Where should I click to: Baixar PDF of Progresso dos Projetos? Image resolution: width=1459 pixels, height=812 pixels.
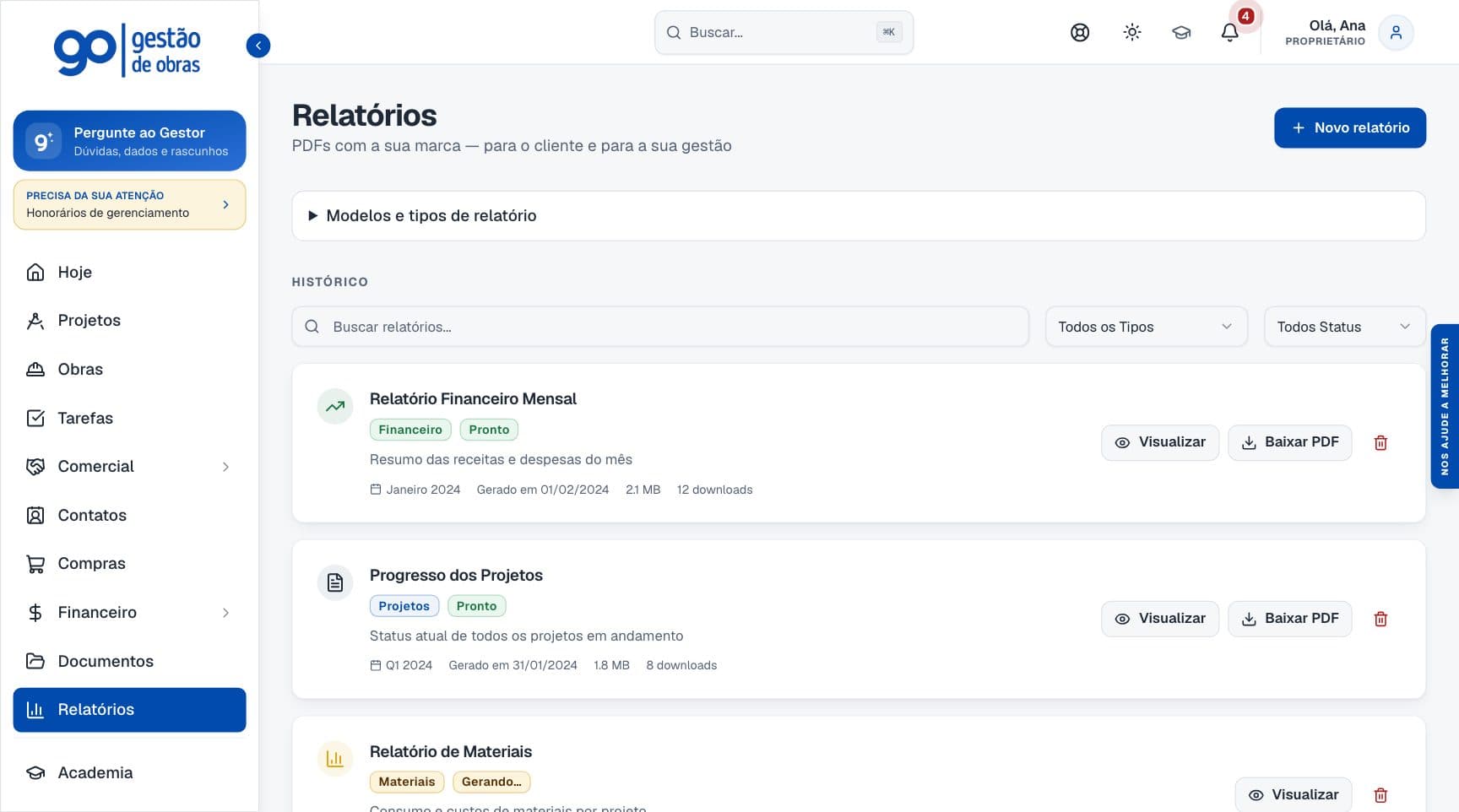(x=1289, y=619)
